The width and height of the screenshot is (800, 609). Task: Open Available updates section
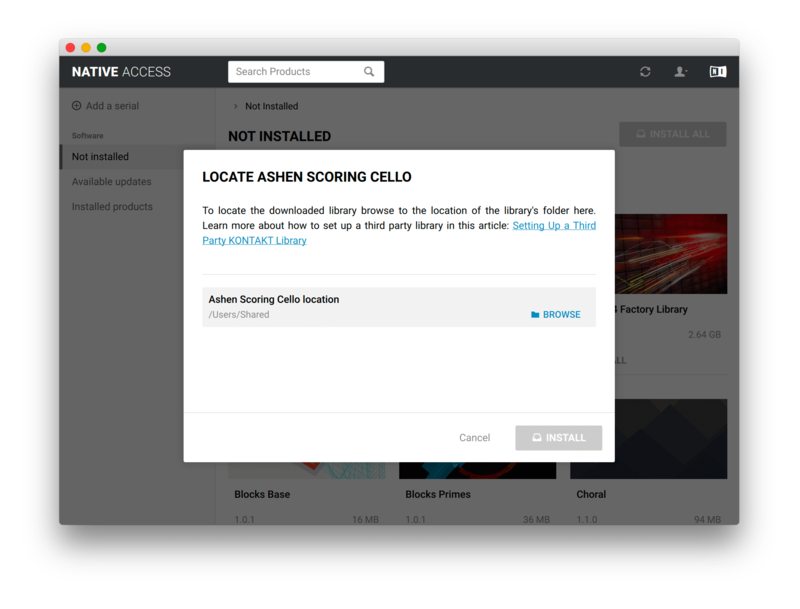(112, 182)
